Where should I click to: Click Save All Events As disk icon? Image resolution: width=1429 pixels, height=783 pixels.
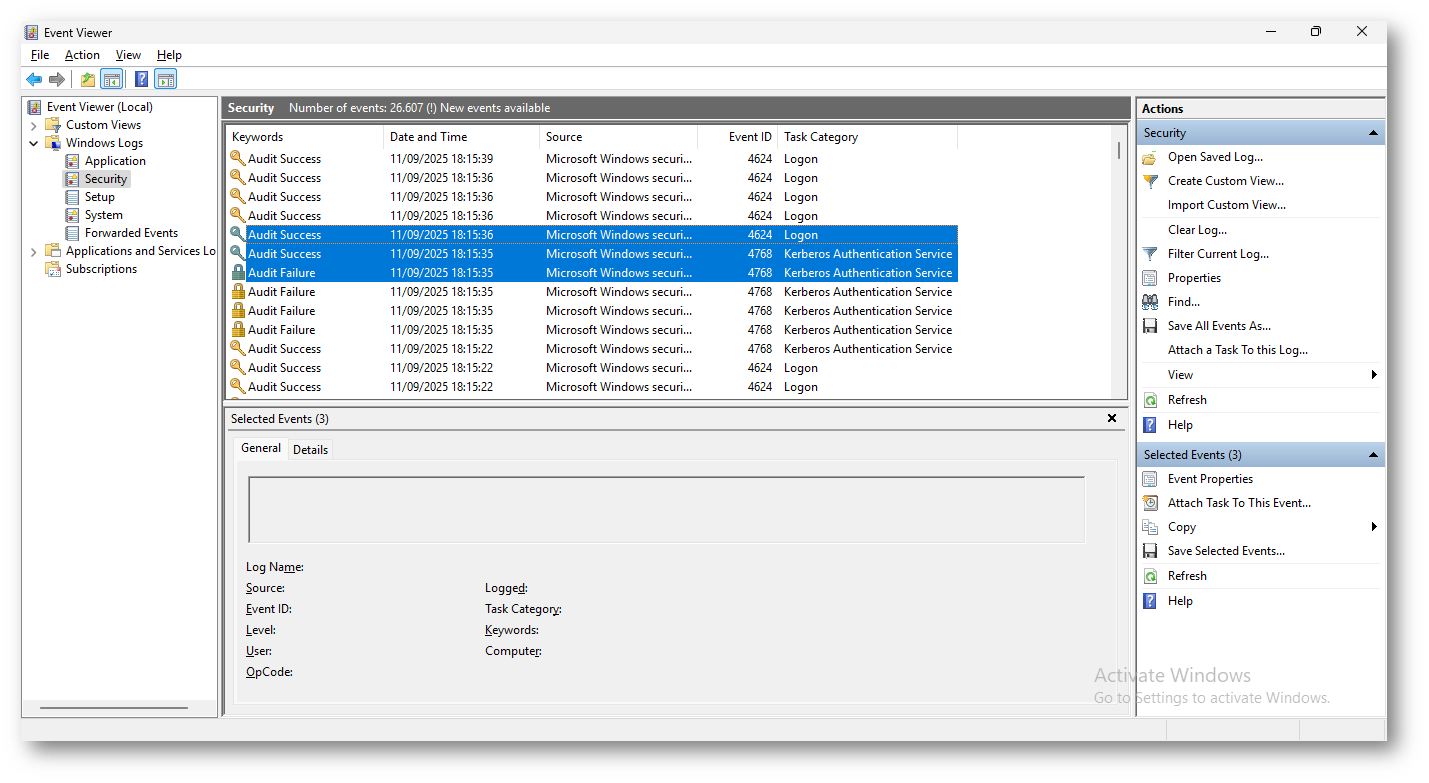pyautogui.click(x=1150, y=326)
